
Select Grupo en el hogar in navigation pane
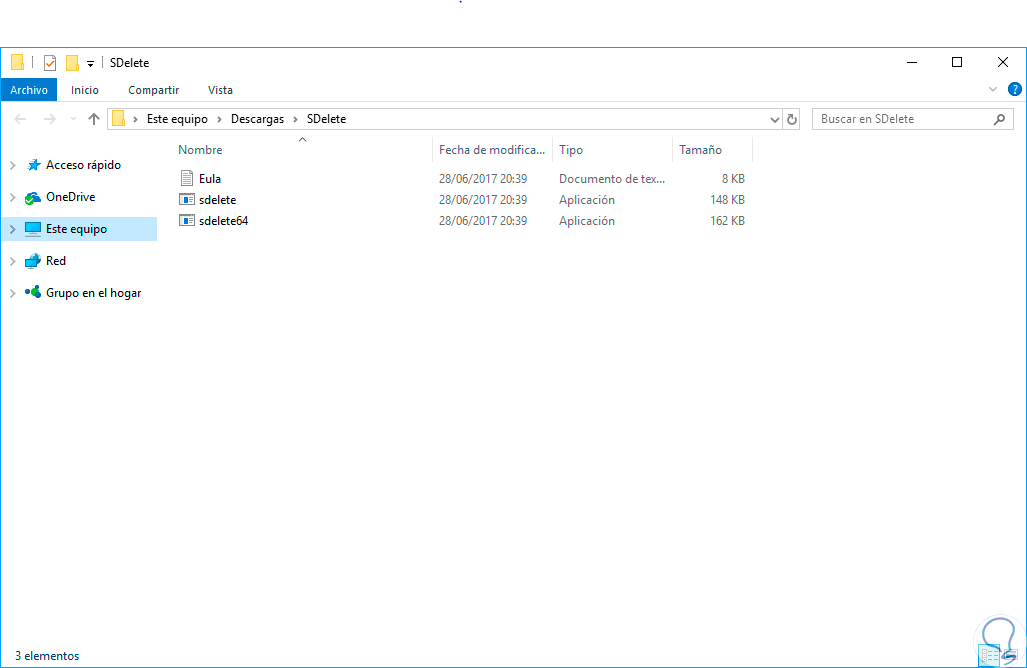[x=94, y=293]
